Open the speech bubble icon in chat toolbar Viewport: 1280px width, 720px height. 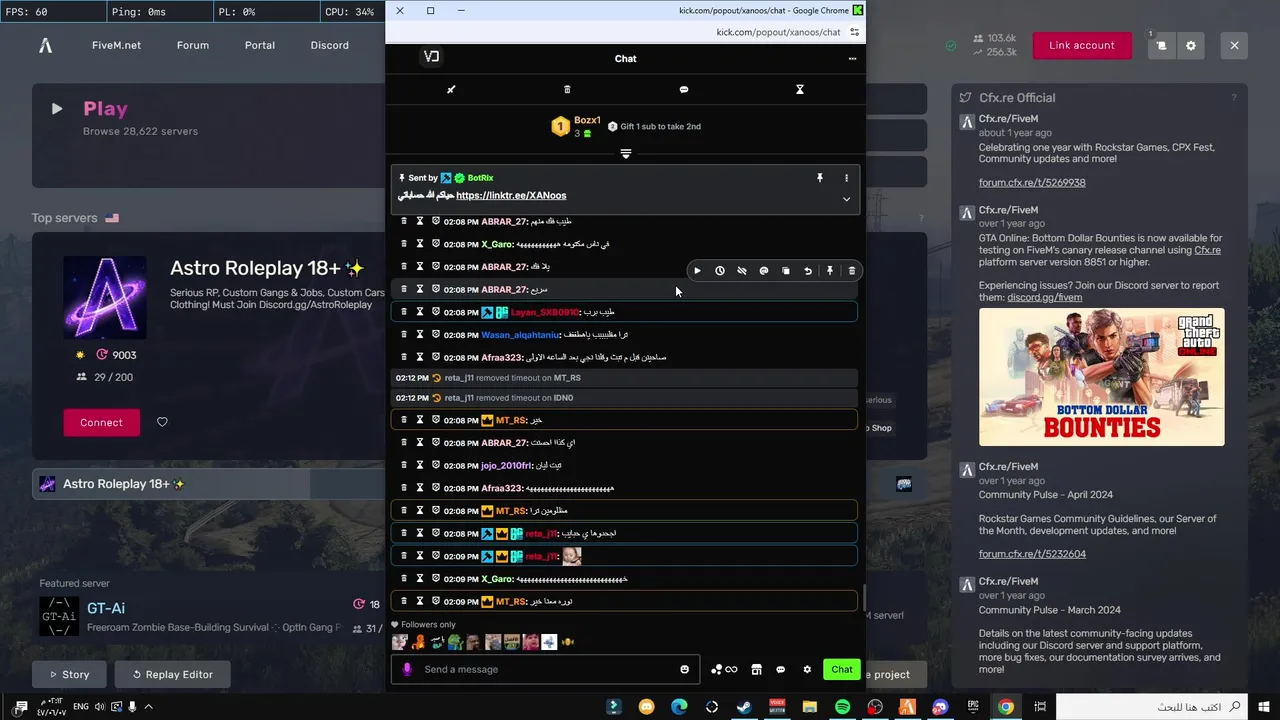pos(684,89)
